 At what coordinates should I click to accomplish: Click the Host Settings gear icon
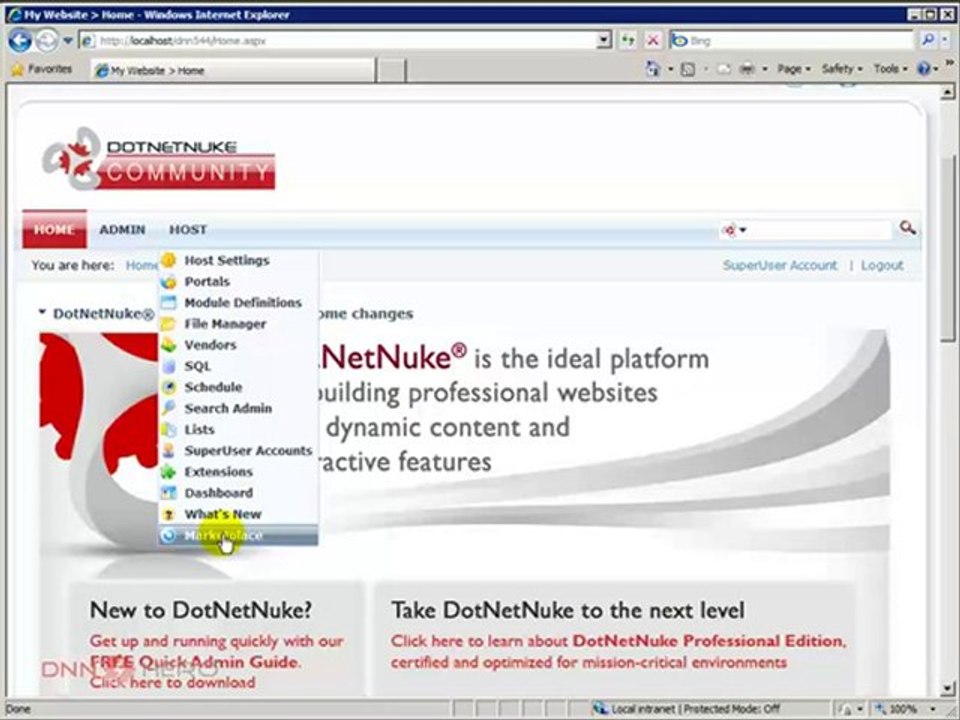(168, 260)
